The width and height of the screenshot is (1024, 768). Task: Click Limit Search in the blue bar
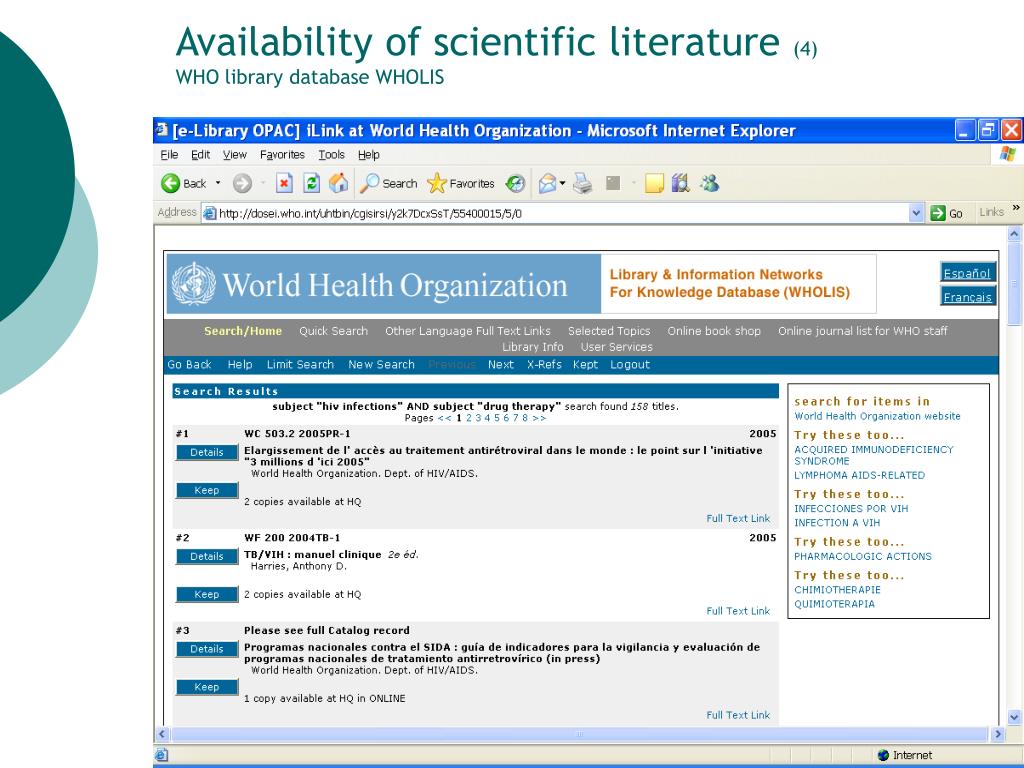pos(300,364)
